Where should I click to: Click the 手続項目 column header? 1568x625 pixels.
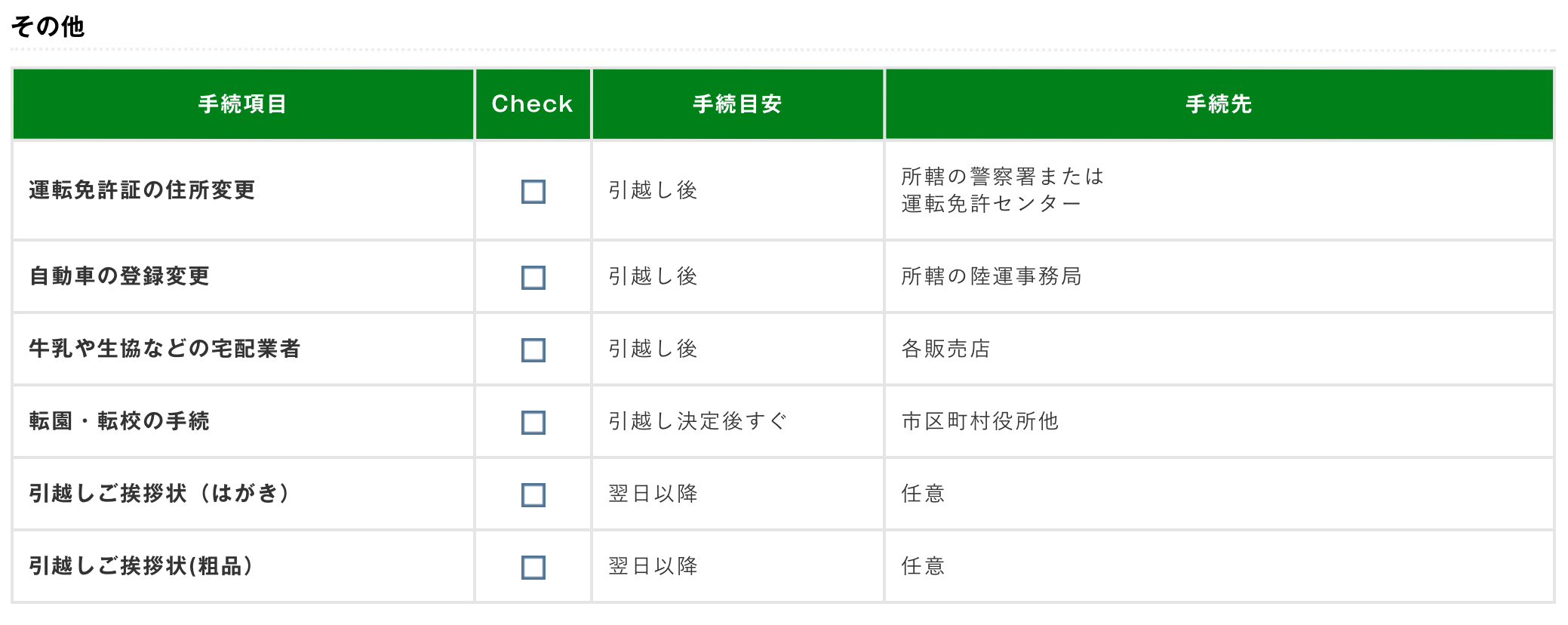pos(242,104)
